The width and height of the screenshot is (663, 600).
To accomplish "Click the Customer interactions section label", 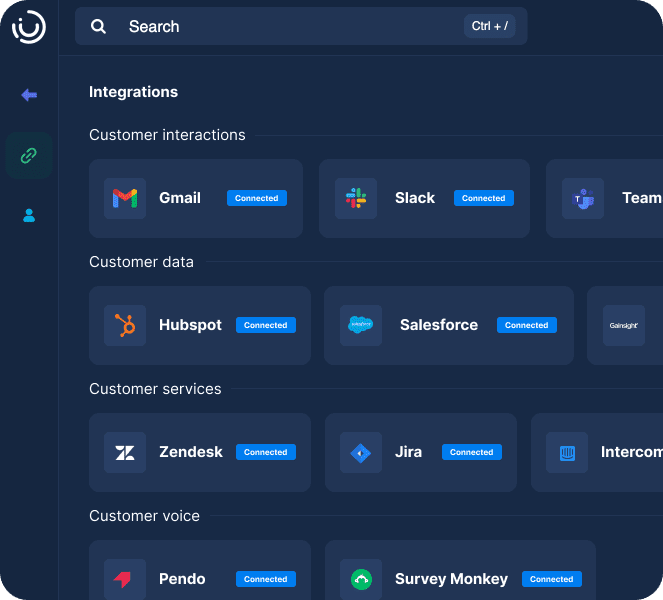I will 167,135.
